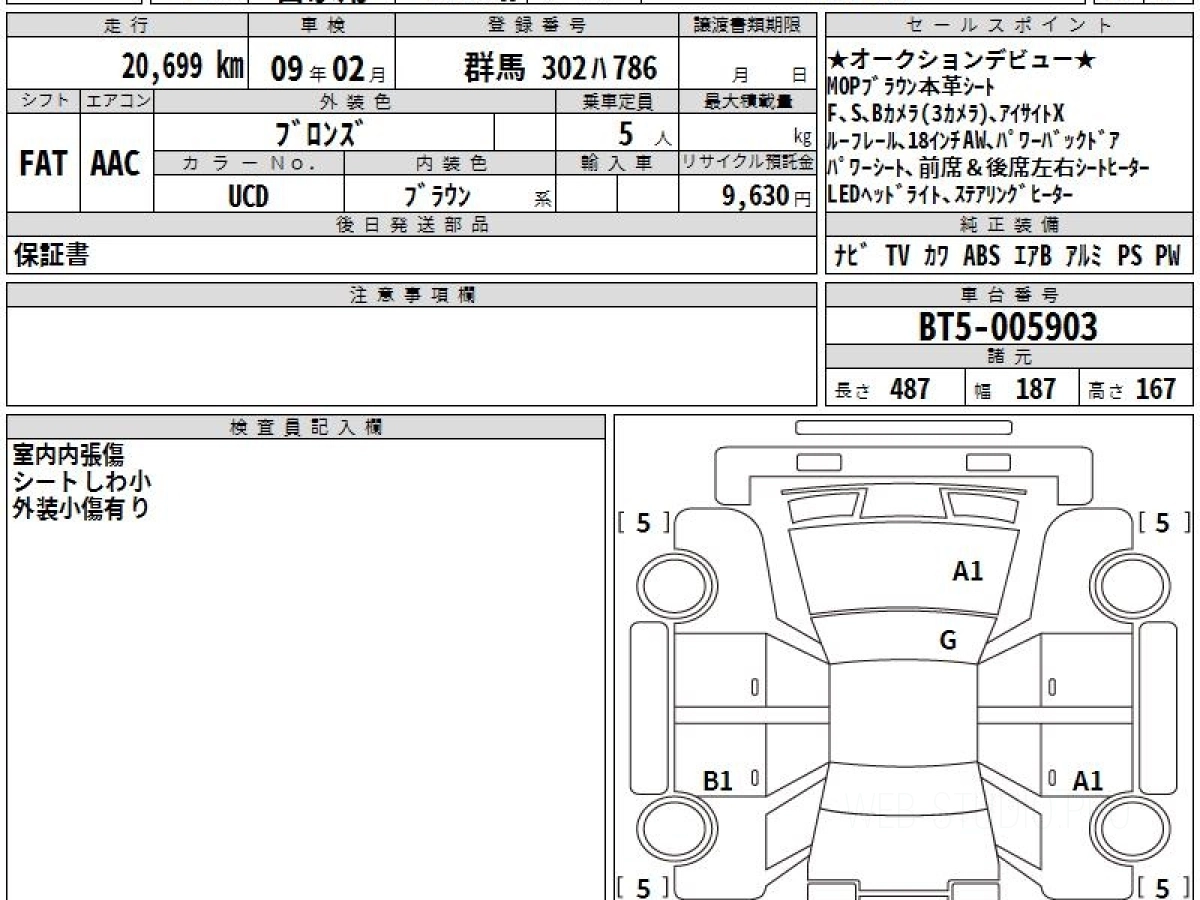Click the A1 mark on the hood
This screenshot has width=1200, height=900.
[967, 571]
